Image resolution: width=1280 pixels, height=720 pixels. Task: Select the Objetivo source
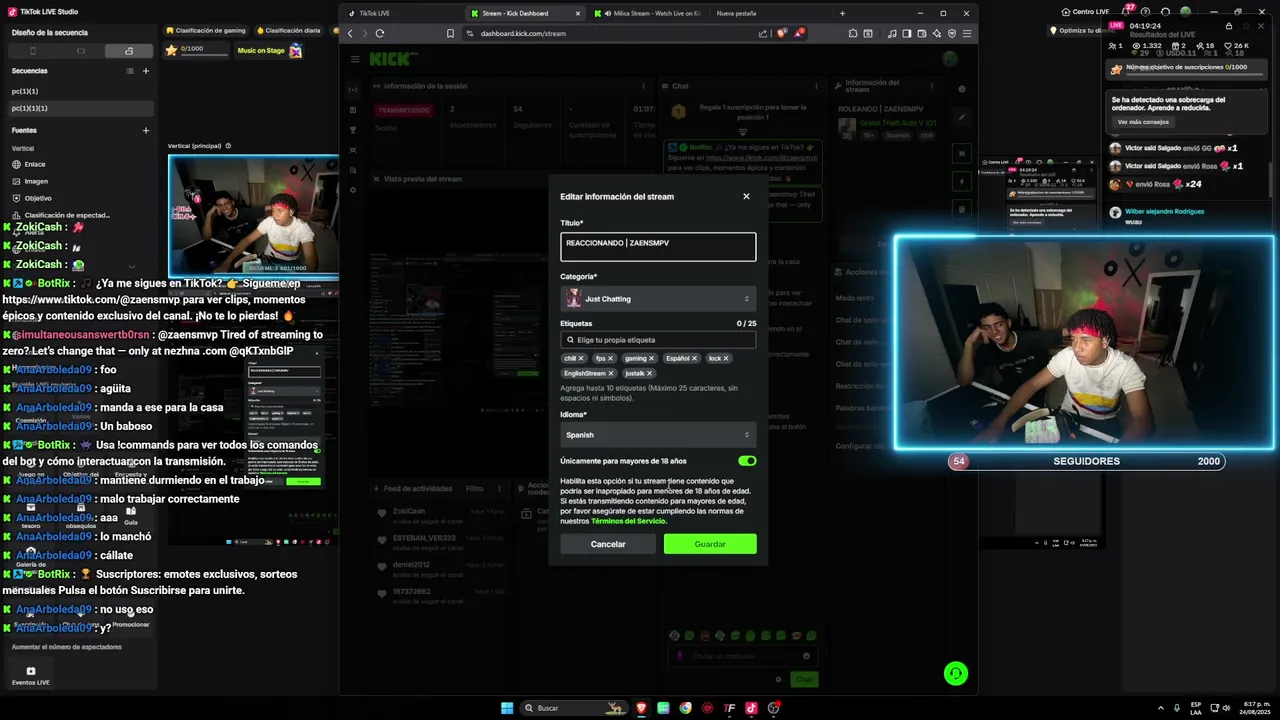[80, 198]
